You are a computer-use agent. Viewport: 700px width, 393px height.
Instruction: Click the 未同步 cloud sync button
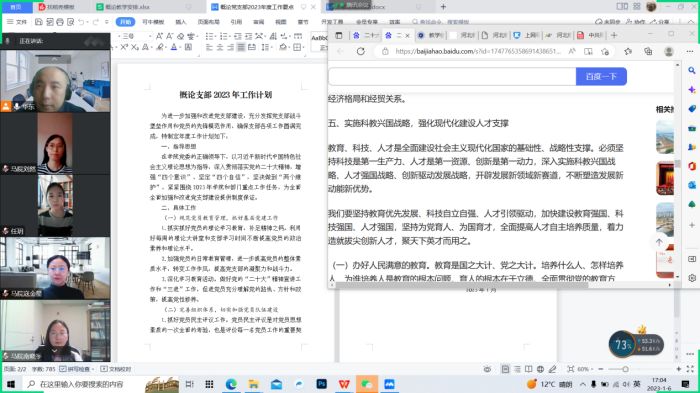608,22
